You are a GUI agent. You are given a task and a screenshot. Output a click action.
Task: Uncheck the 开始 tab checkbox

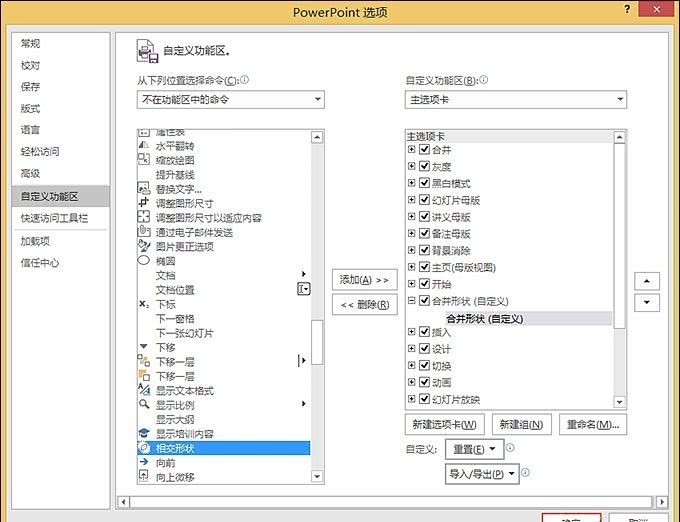(x=424, y=284)
